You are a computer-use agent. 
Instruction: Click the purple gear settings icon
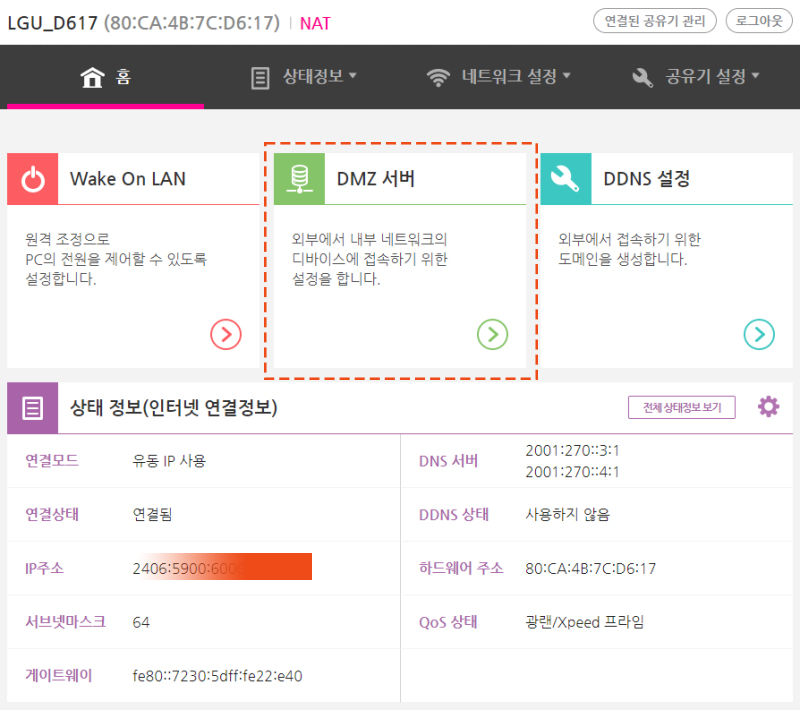[x=768, y=407]
